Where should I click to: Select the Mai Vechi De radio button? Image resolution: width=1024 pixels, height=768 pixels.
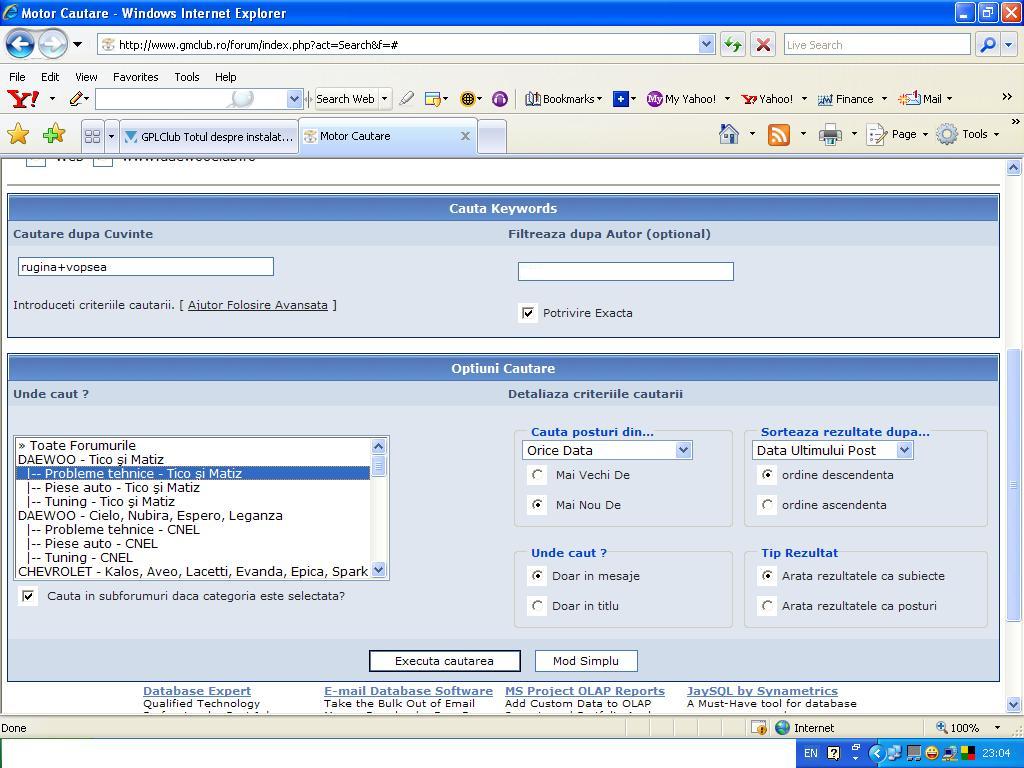tap(538, 475)
